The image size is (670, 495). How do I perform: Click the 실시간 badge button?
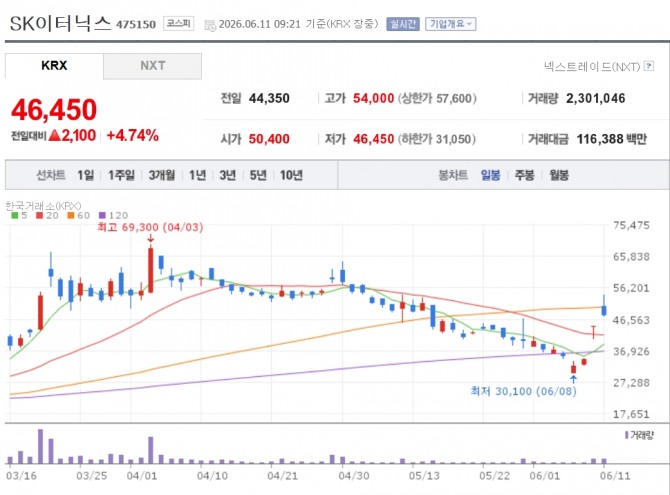coord(403,24)
